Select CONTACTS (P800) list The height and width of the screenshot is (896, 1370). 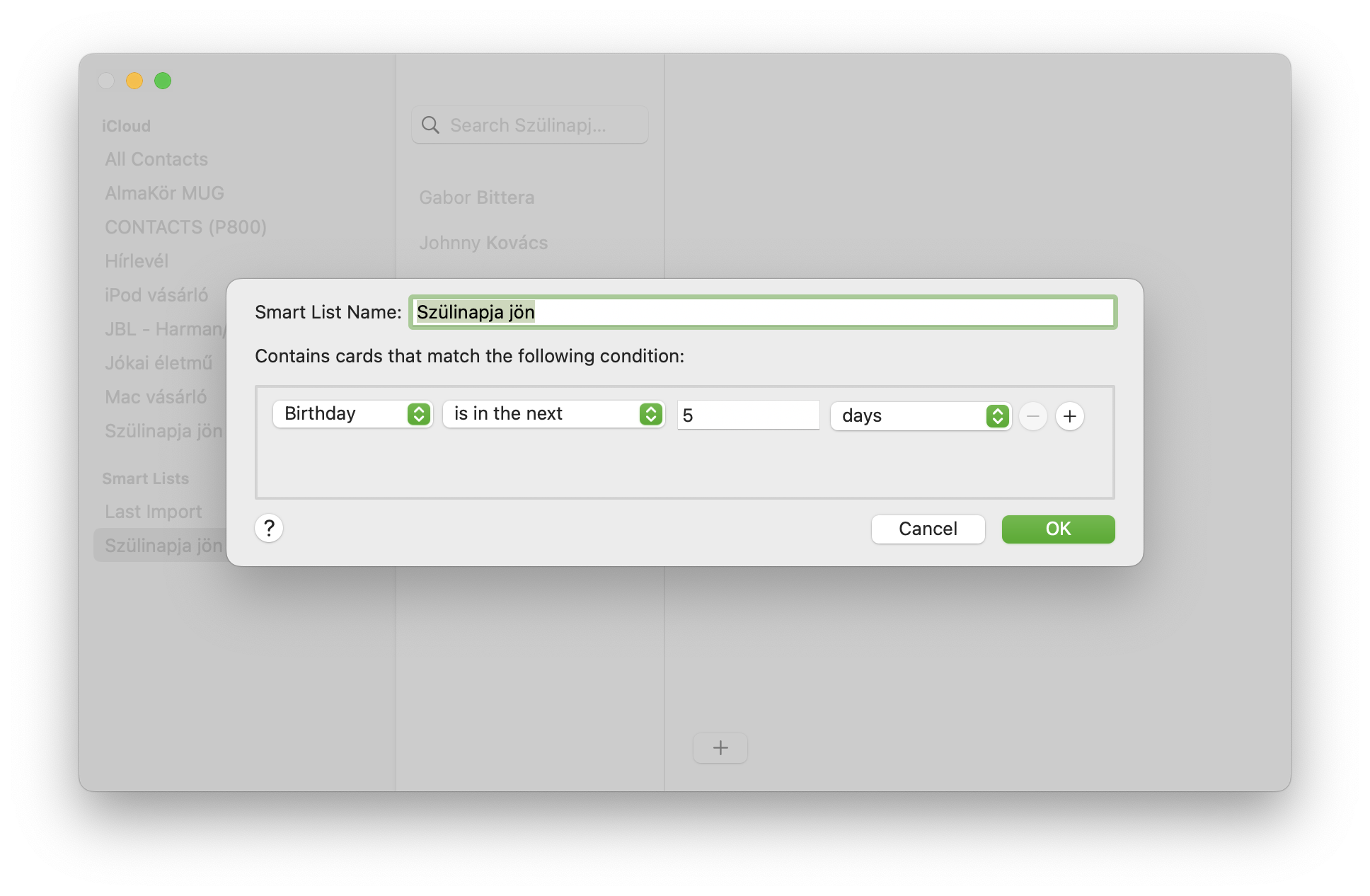click(x=185, y=227)
